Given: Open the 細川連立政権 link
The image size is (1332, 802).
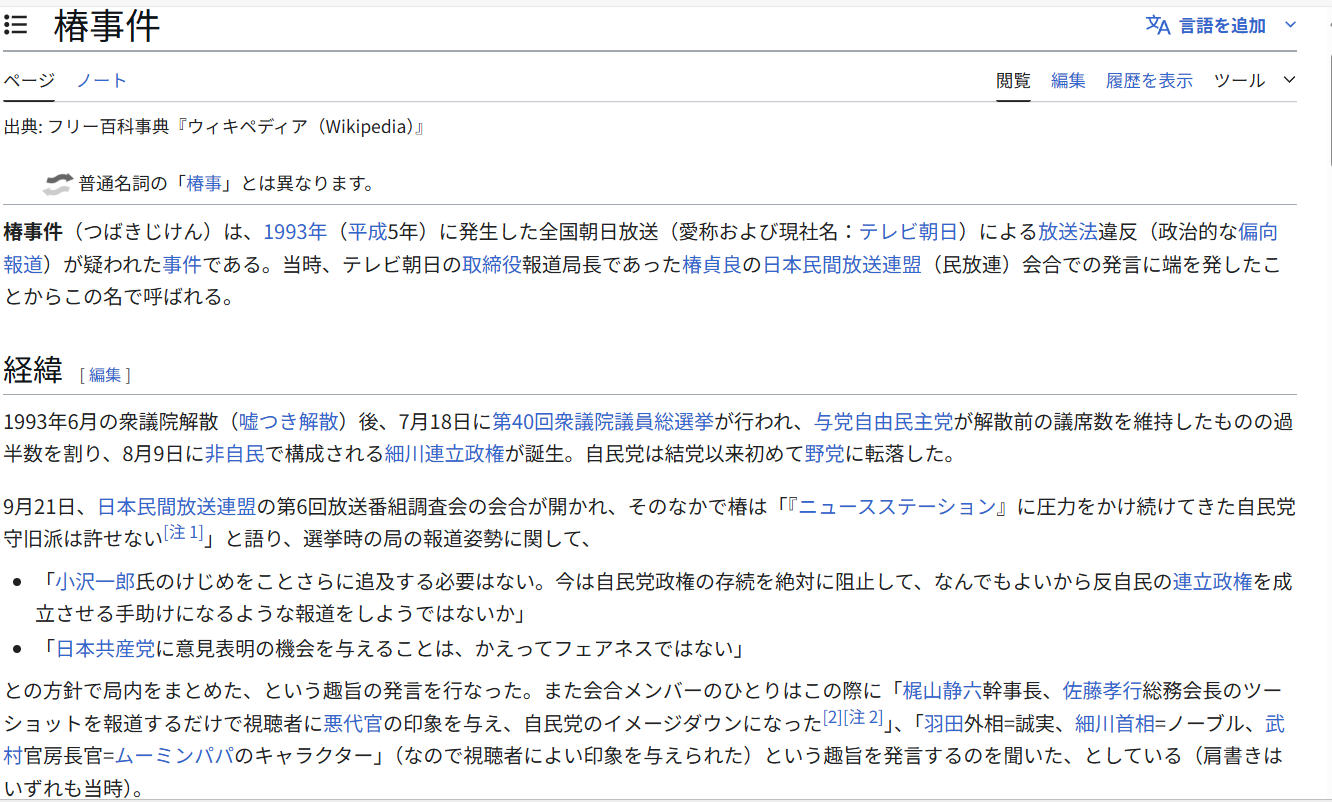Looking at the screenshot, I should point(445,454).
